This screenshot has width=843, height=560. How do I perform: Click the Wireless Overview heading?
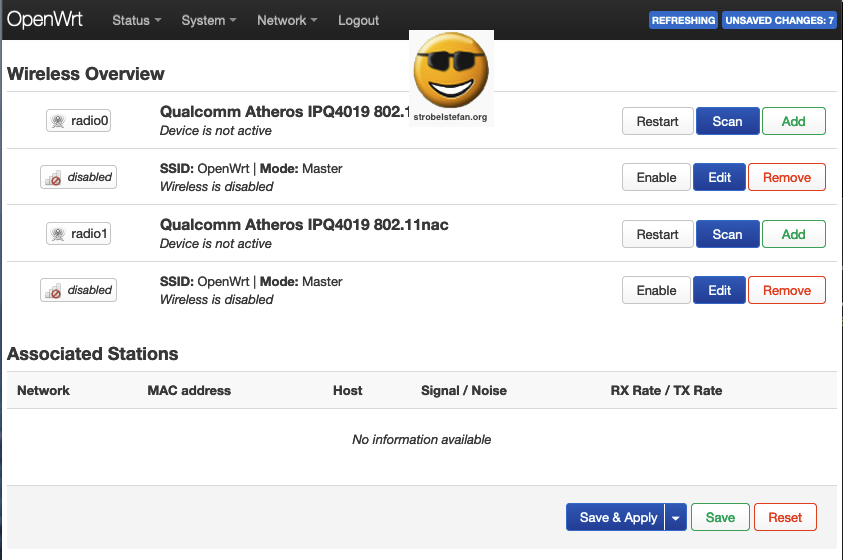click(85, 74)
